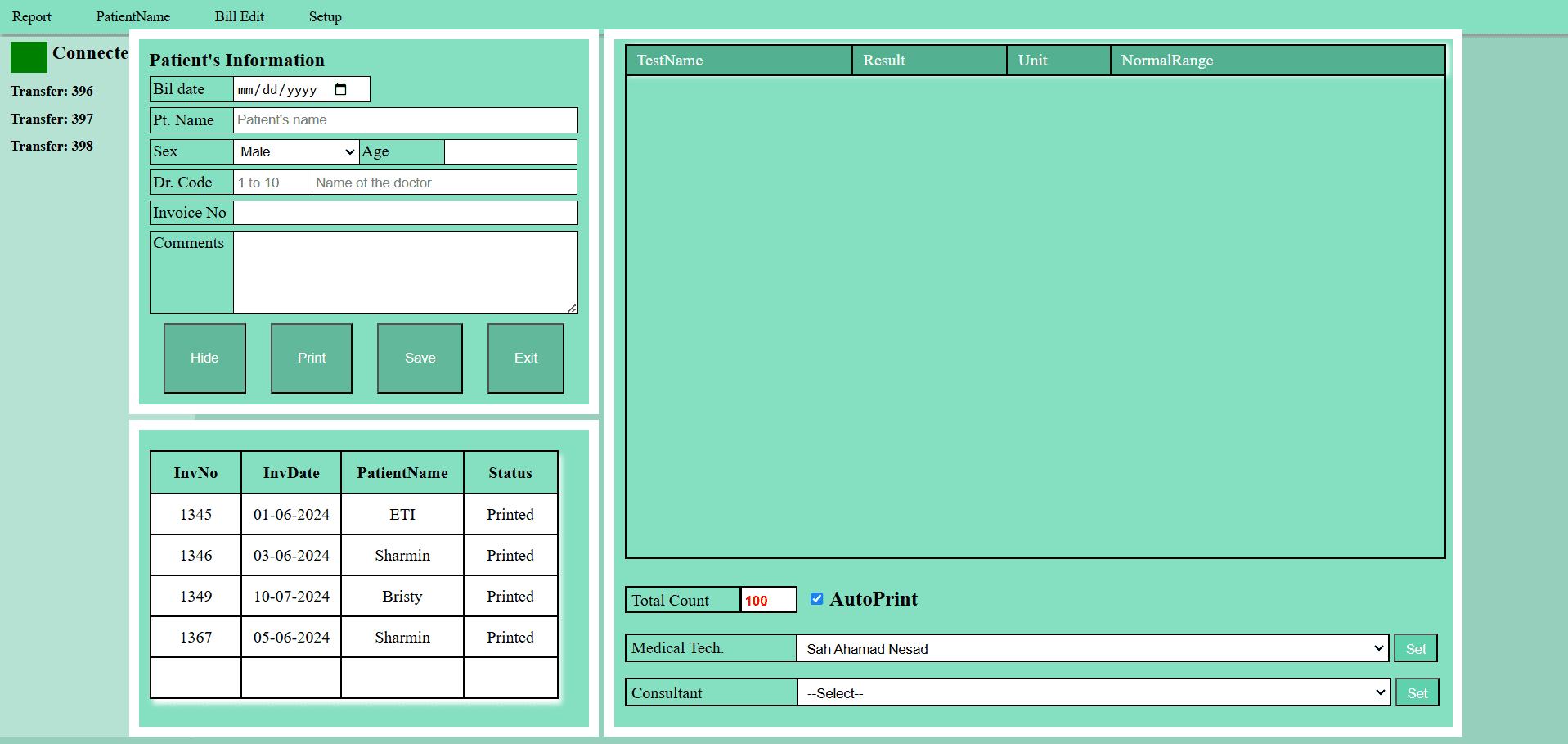
Task: Click the Unit column header
Action: [x=1058, y=61]
